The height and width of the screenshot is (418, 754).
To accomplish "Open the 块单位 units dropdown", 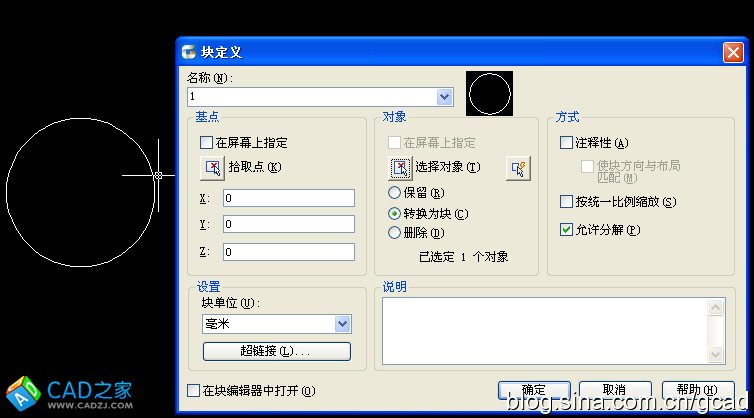I will click(x=342, y=324).
